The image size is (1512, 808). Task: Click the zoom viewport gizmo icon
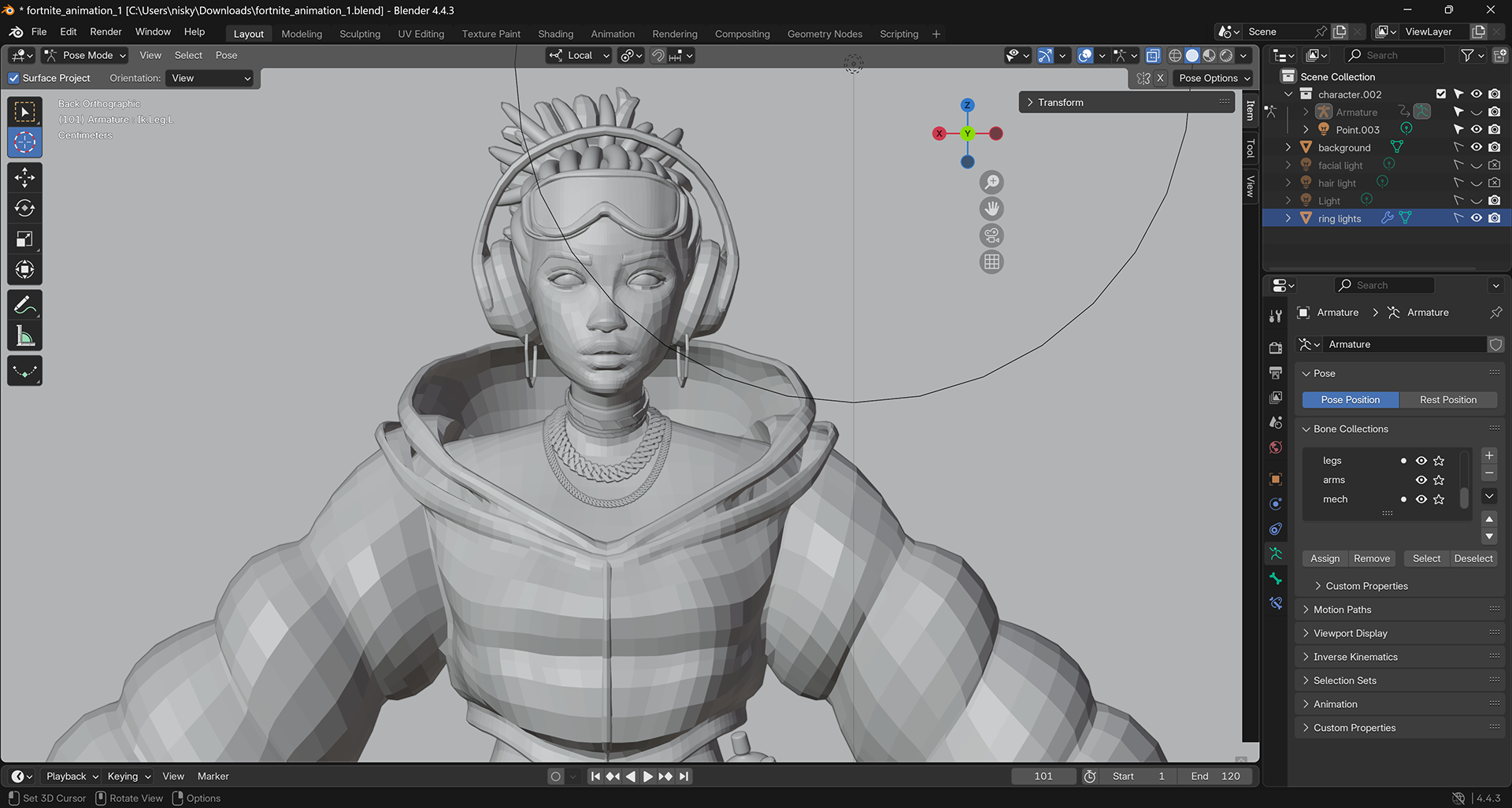[x=991, y=183]
